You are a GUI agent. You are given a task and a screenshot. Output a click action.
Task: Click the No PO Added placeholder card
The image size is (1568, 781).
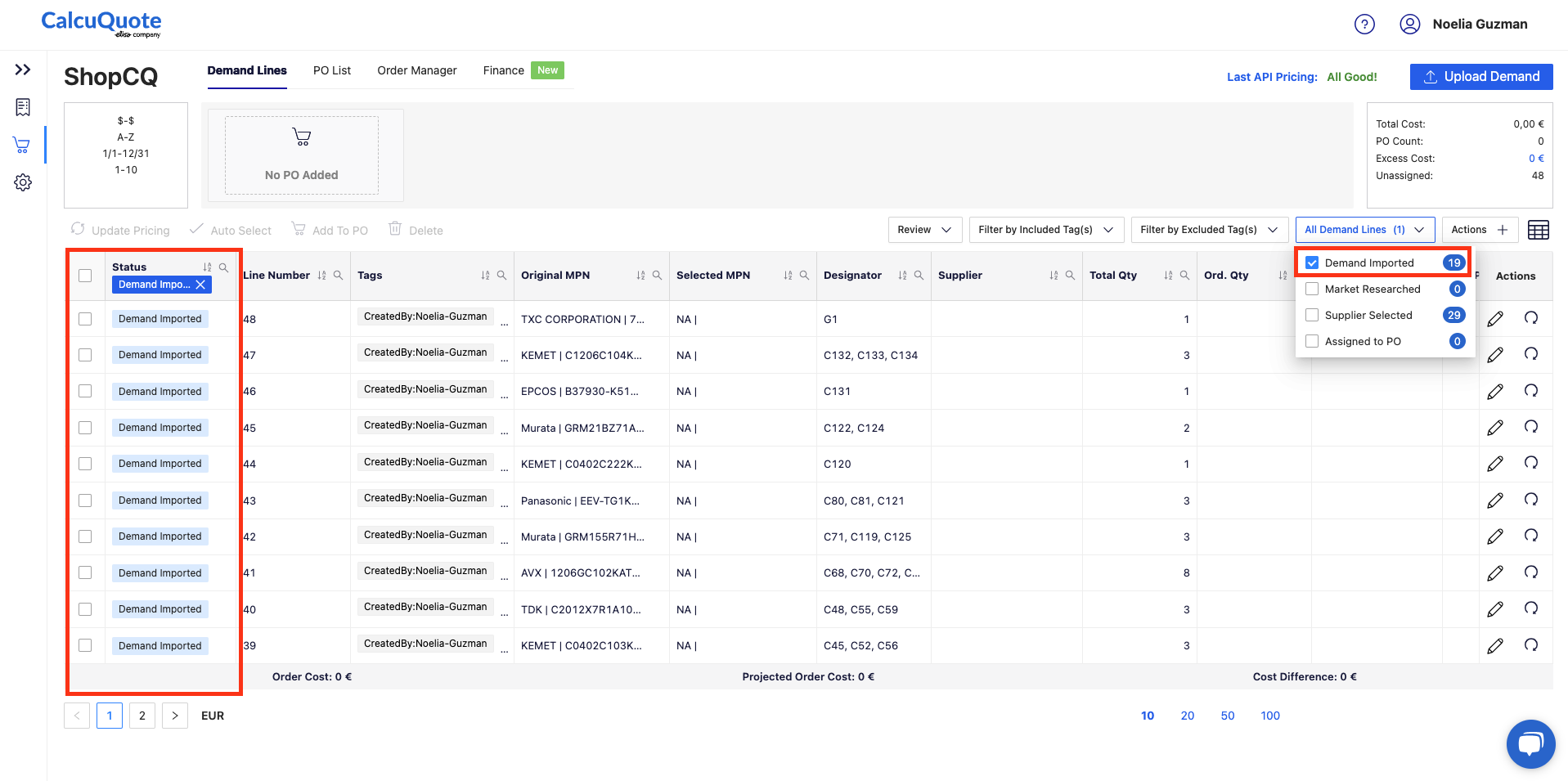(302, 155)
